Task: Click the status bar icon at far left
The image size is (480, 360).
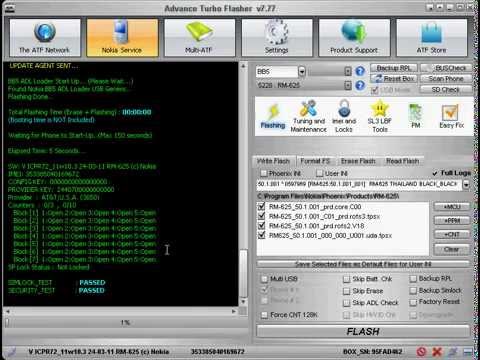Action: pos(11,351)
